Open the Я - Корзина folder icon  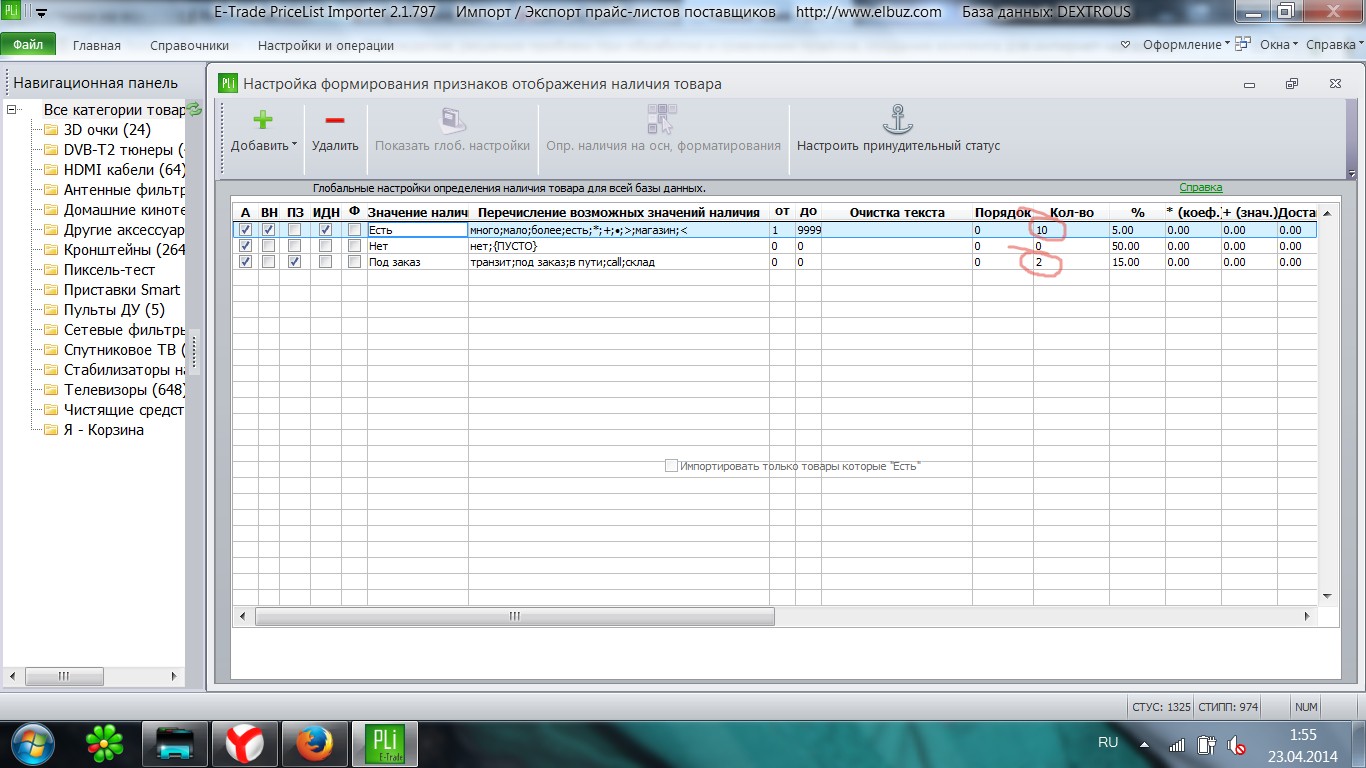pos(51,430)
